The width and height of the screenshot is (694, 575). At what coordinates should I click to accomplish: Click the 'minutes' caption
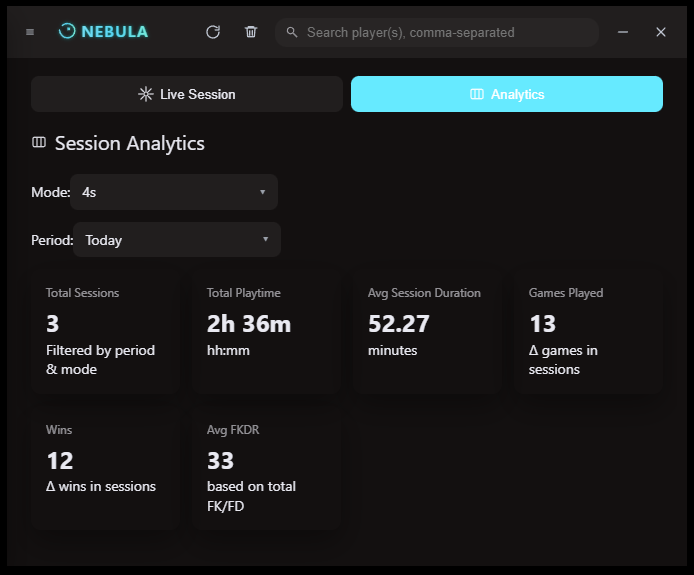coord(392,350)
